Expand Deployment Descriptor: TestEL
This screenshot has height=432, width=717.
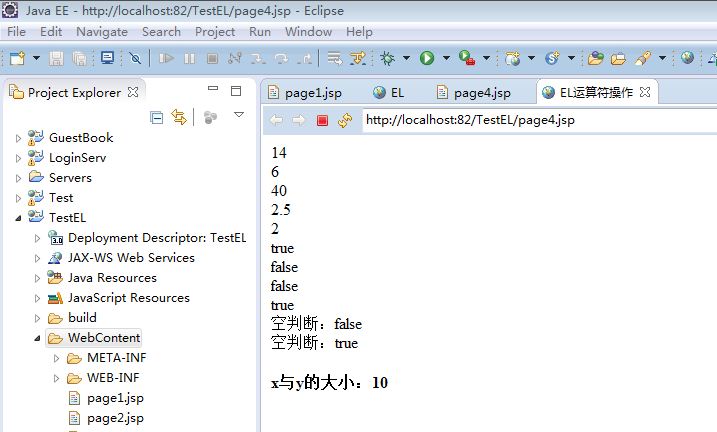pyautogui.click(x=37, y=238)
